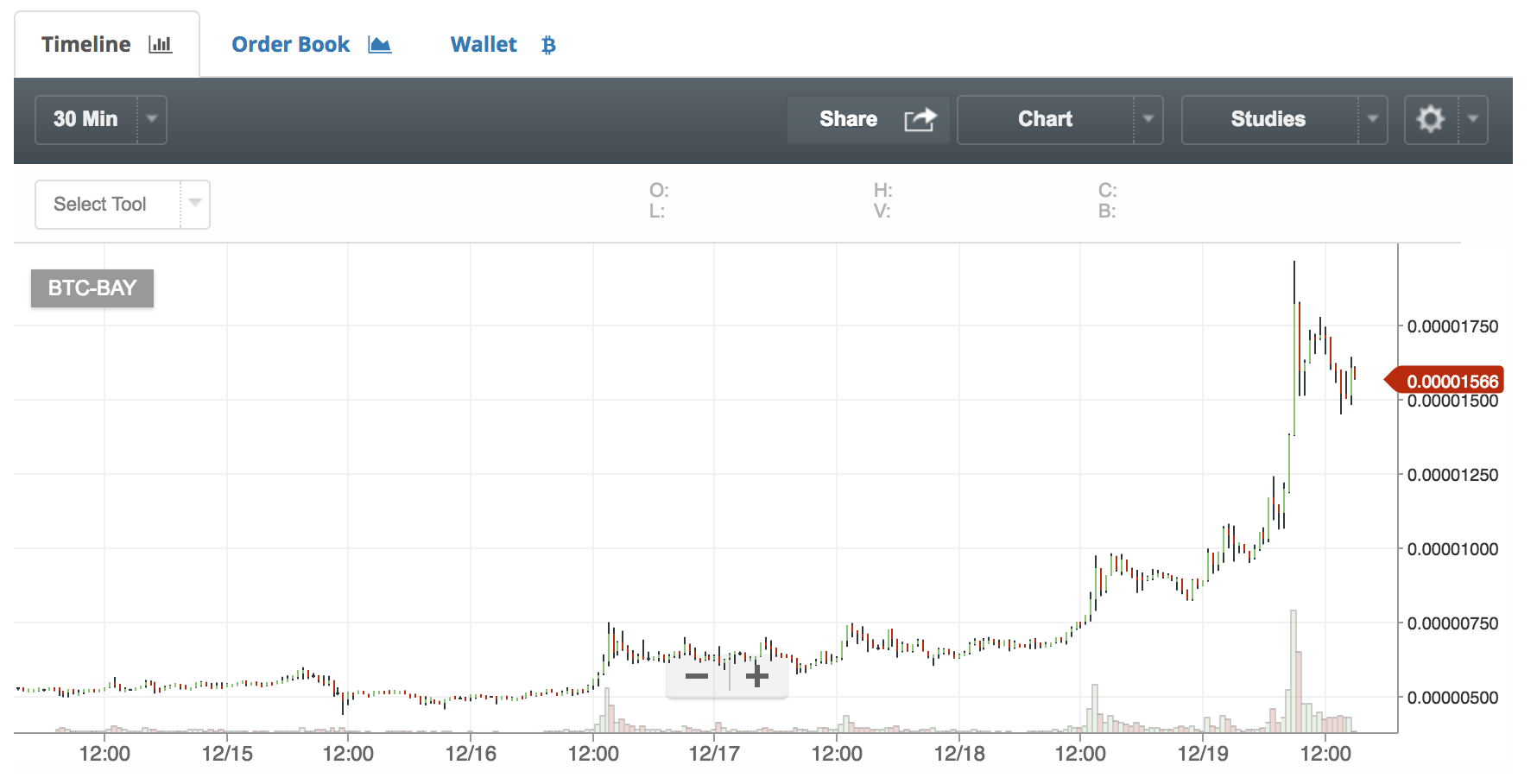Expand the Chart dropdown arrow

click(1148, 119)
